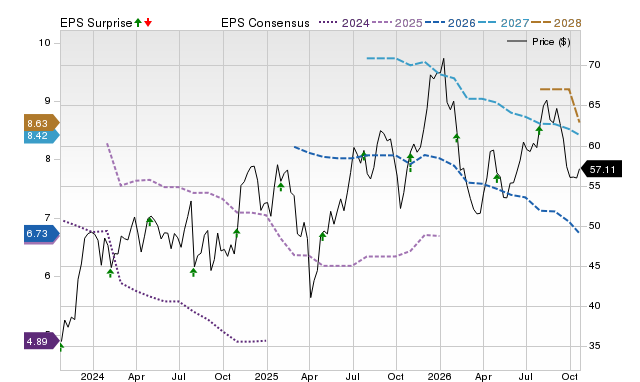Screen dimensions: 640x382
Task: Click the first surprise arrow after the 2026 gridline
Action: (x=456, y=138)
